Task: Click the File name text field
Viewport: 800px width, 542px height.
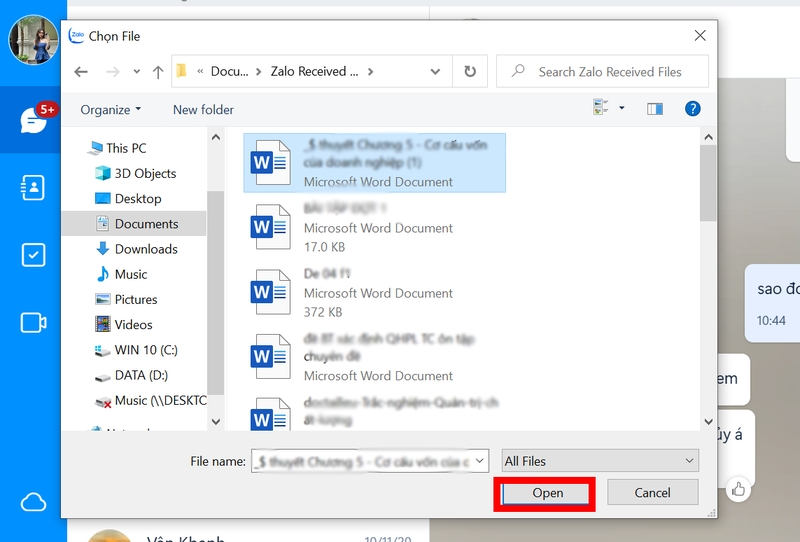Action: tap(362, 461)
